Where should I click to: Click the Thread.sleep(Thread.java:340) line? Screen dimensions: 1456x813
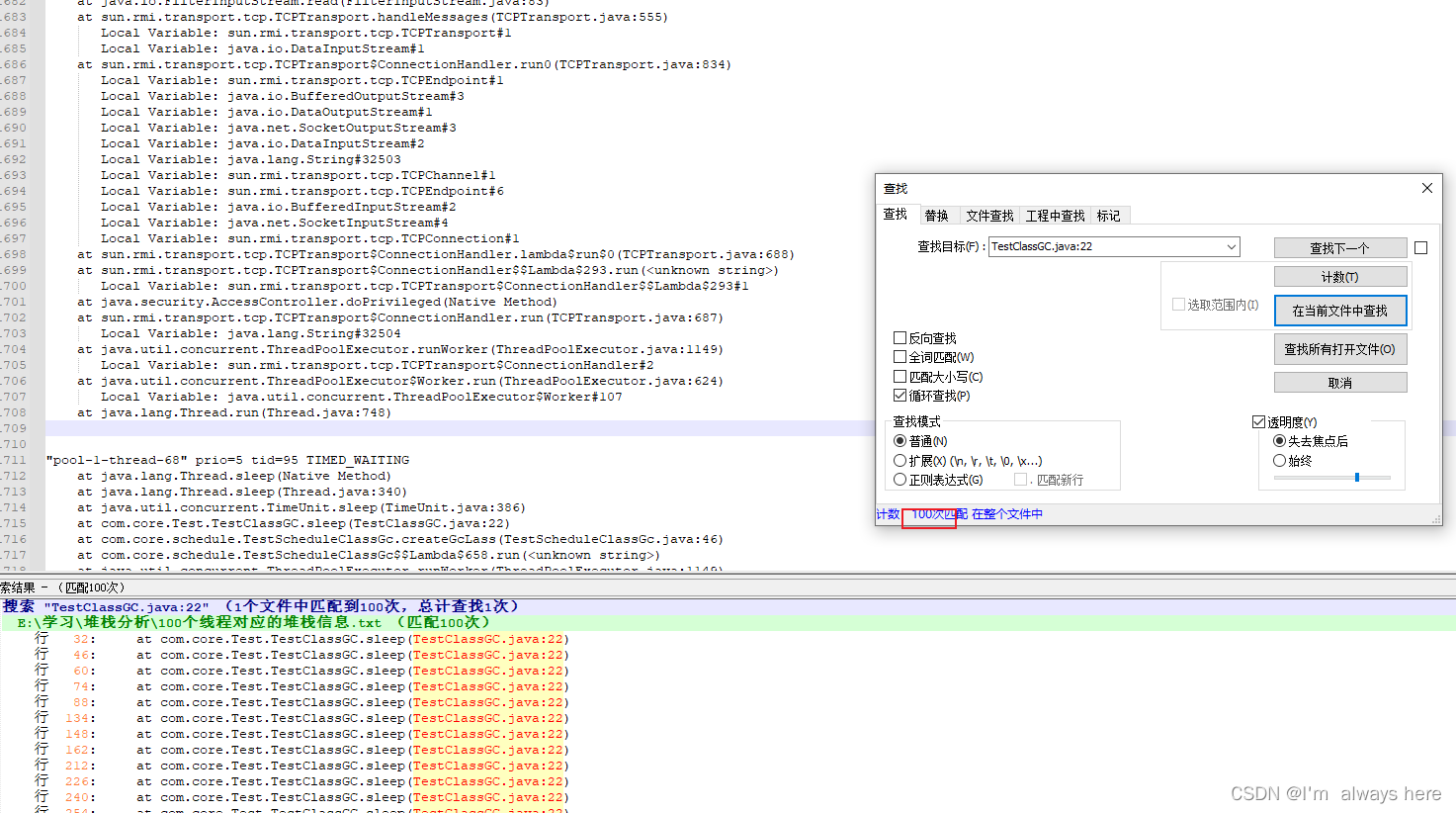point(242,492)
